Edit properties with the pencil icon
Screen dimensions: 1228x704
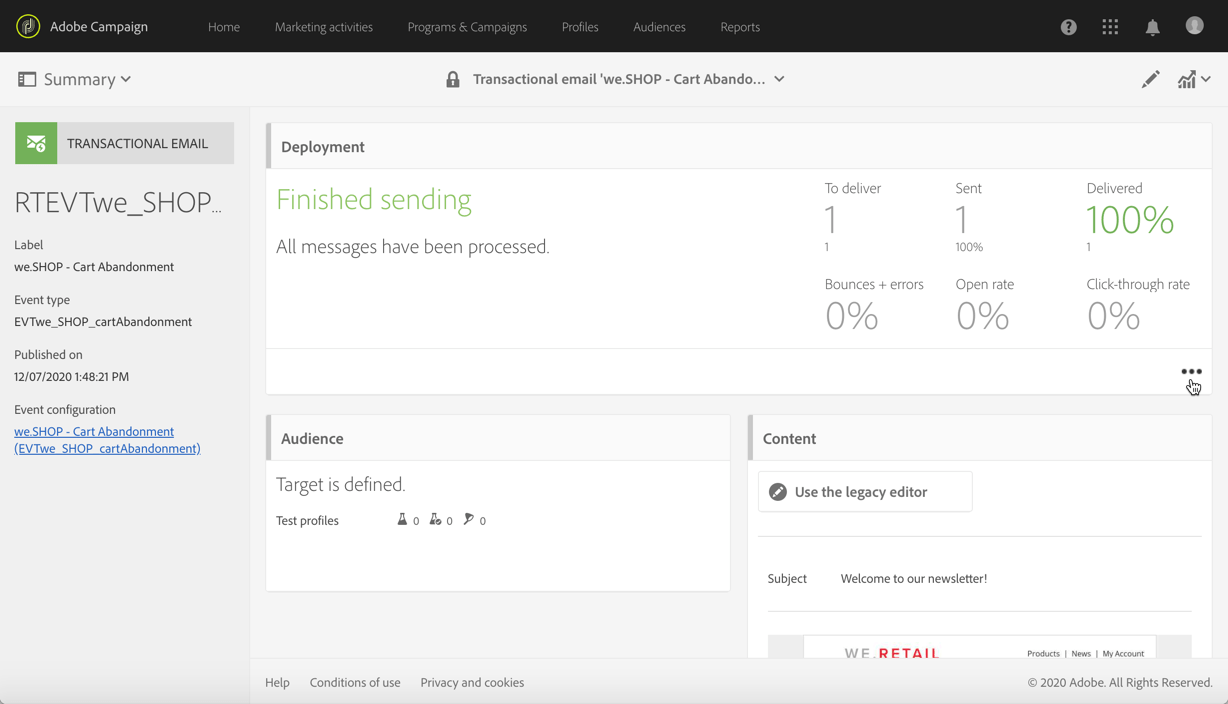pos(1151,79)
